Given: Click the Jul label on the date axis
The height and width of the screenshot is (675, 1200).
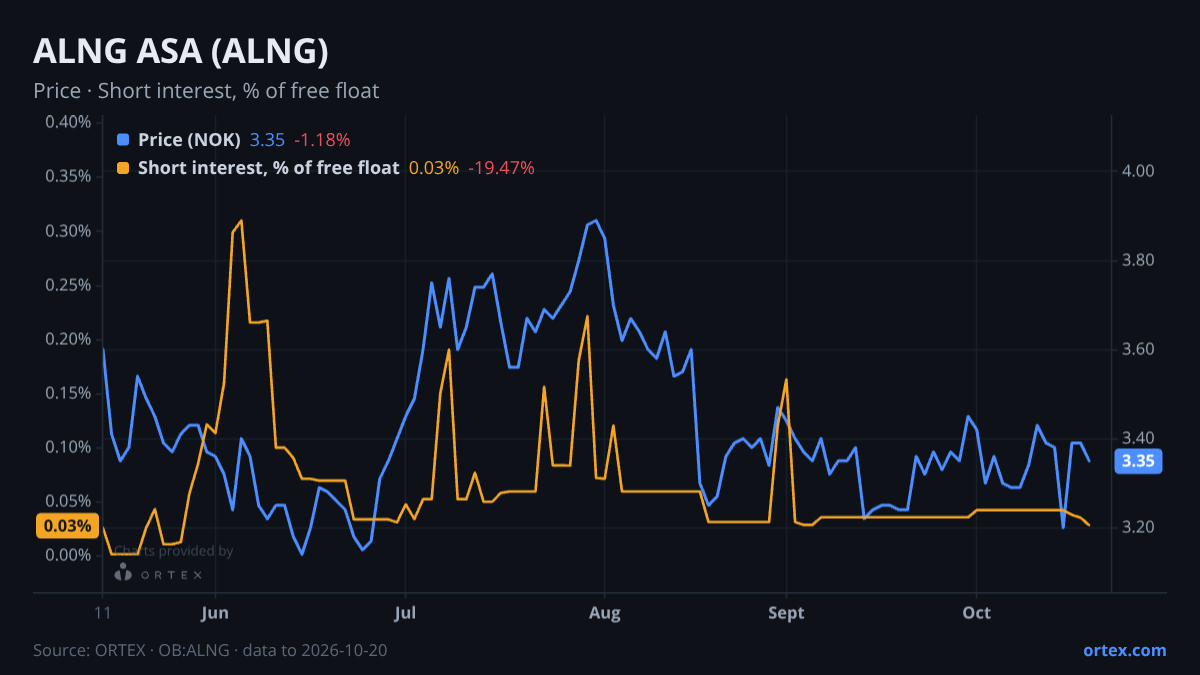Looking at the screenshot, I should (x=405, y=612).
